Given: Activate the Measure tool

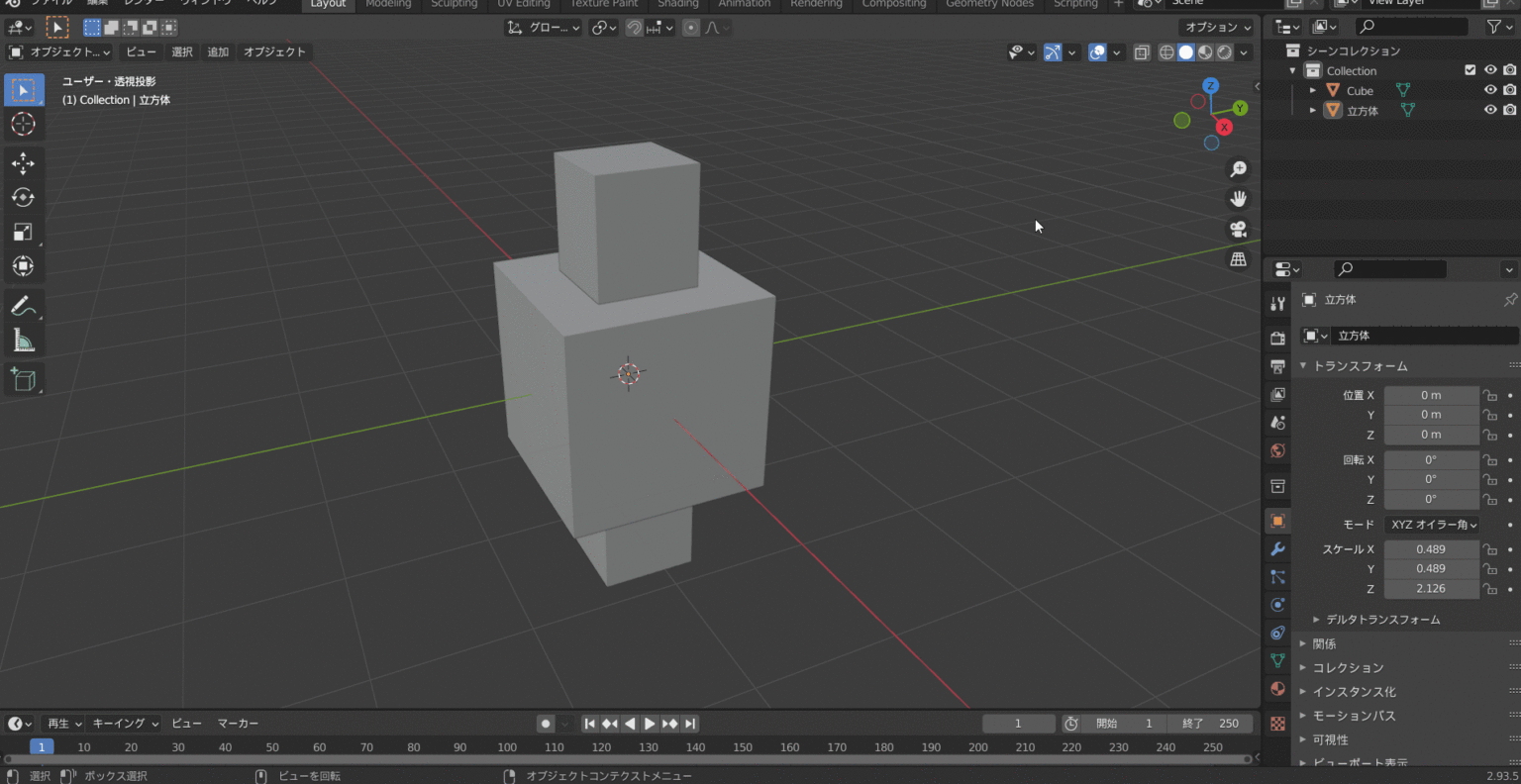Looking at the screenshot, I should (23, 338).
